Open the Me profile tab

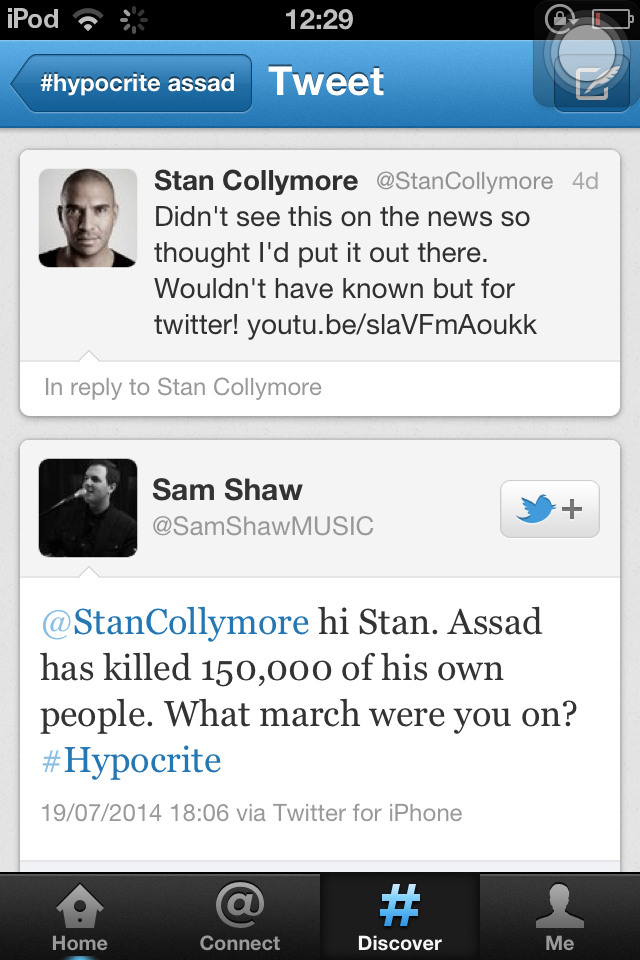560,917
